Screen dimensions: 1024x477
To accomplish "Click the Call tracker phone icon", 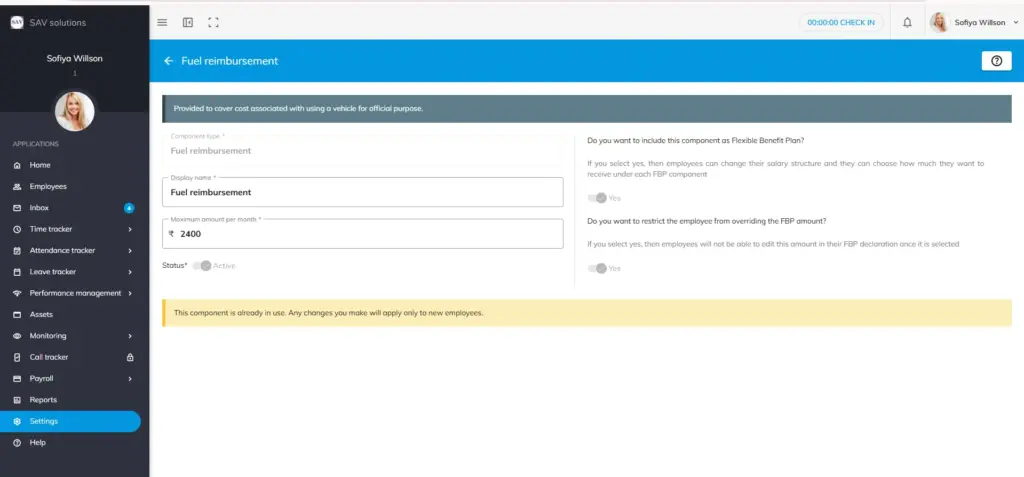I will coord(17,357).
